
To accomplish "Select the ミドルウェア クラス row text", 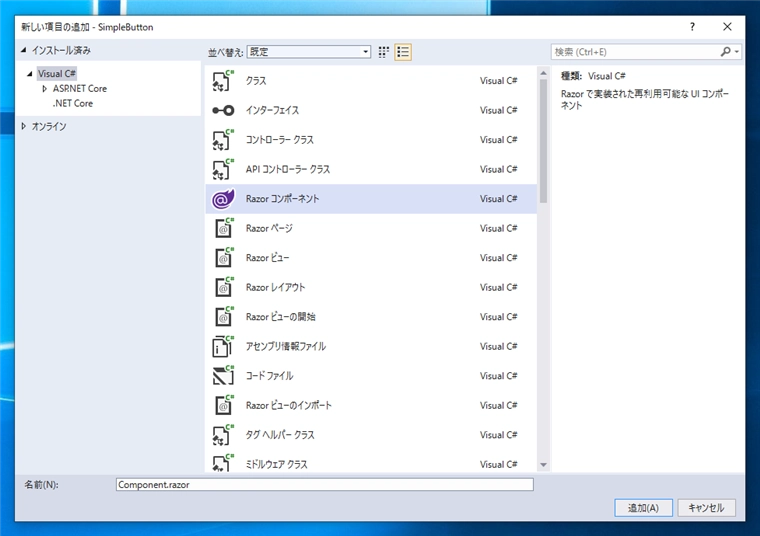I will 277,465.
